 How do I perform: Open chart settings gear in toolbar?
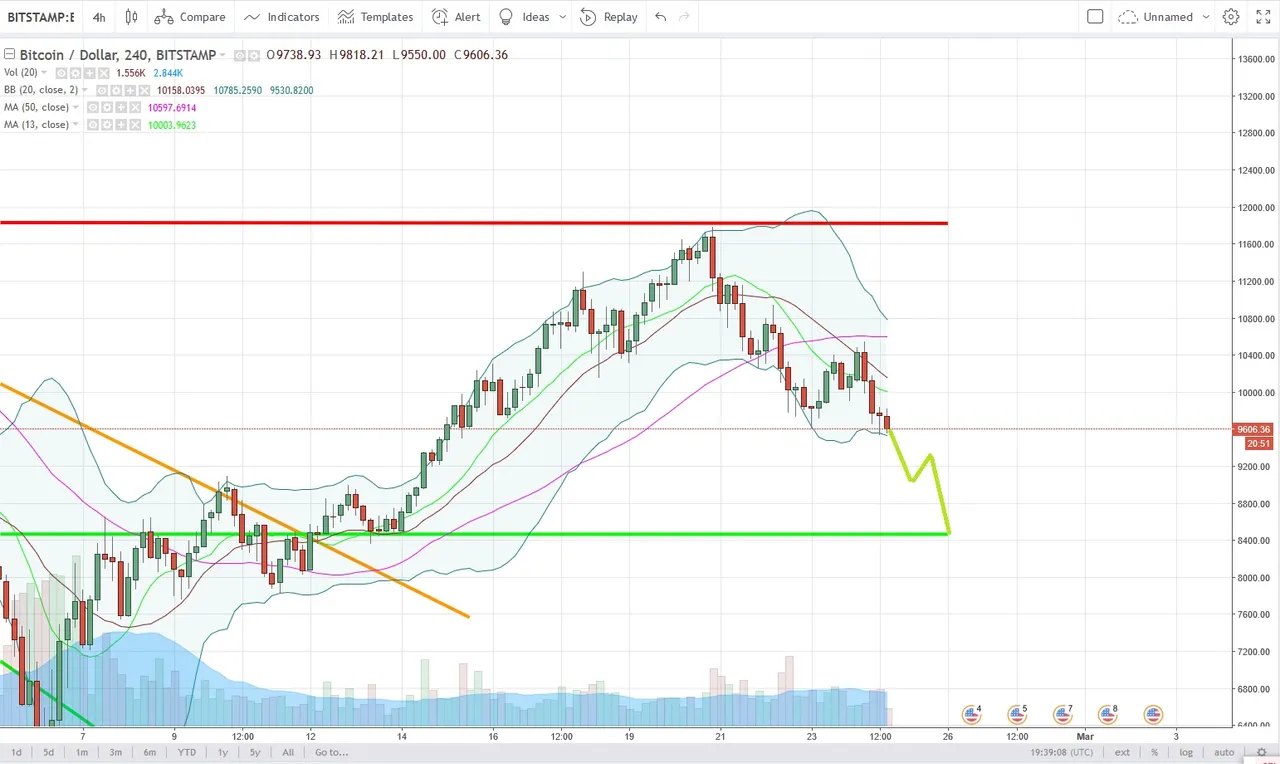pos(1231,17)
